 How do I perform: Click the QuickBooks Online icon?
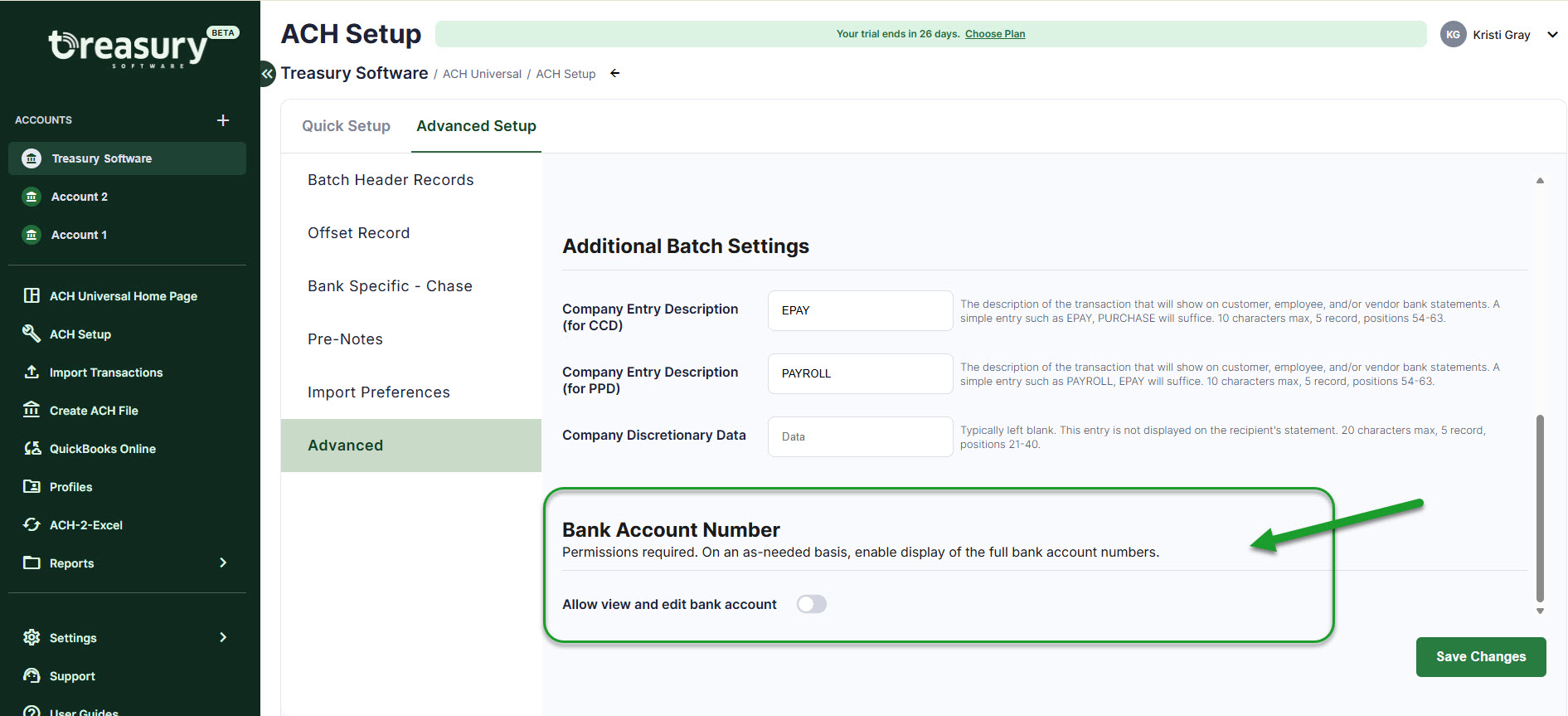pos(32,448)
